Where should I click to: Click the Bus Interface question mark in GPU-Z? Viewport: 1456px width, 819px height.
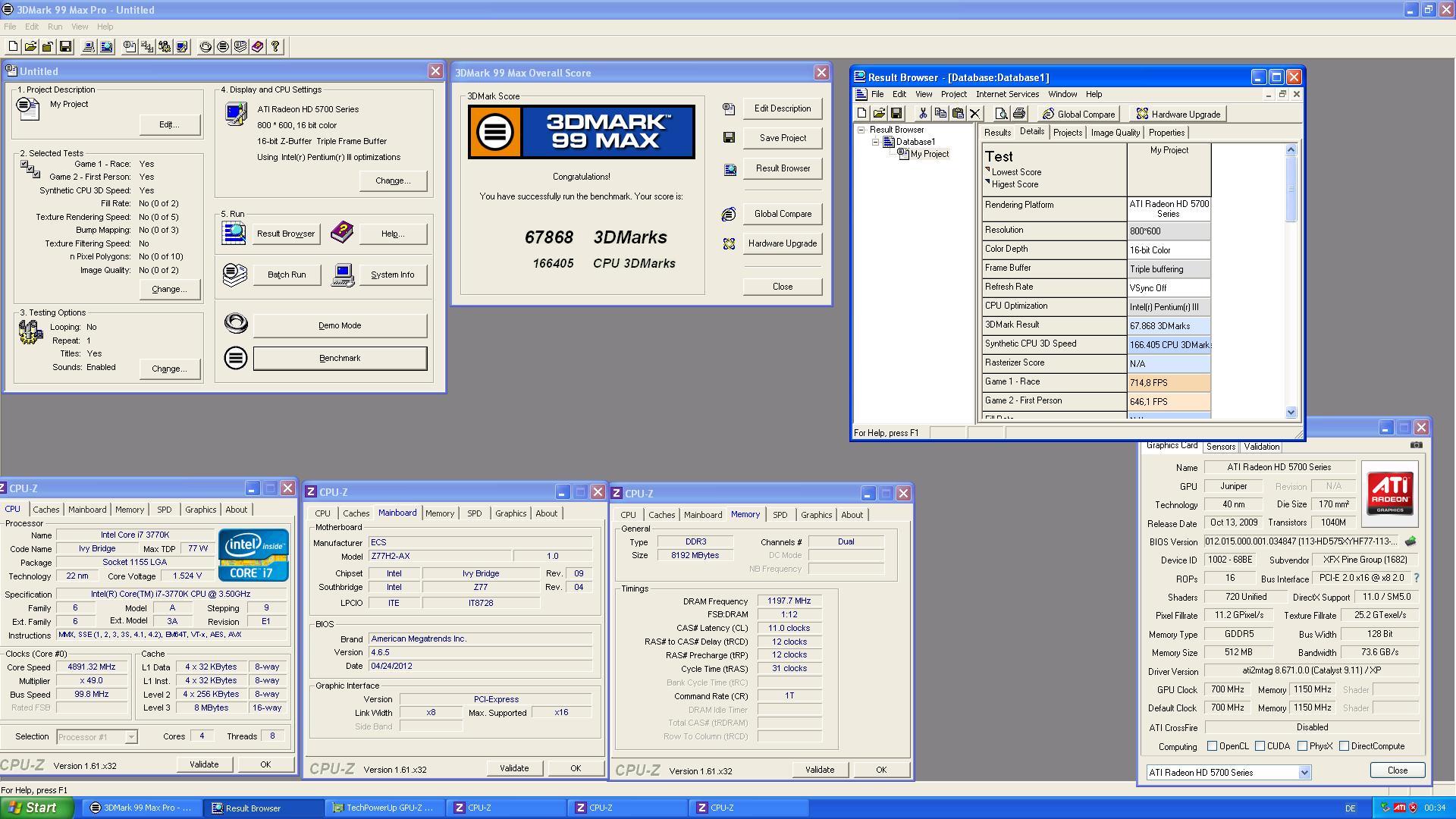(x=1416, y=578)
